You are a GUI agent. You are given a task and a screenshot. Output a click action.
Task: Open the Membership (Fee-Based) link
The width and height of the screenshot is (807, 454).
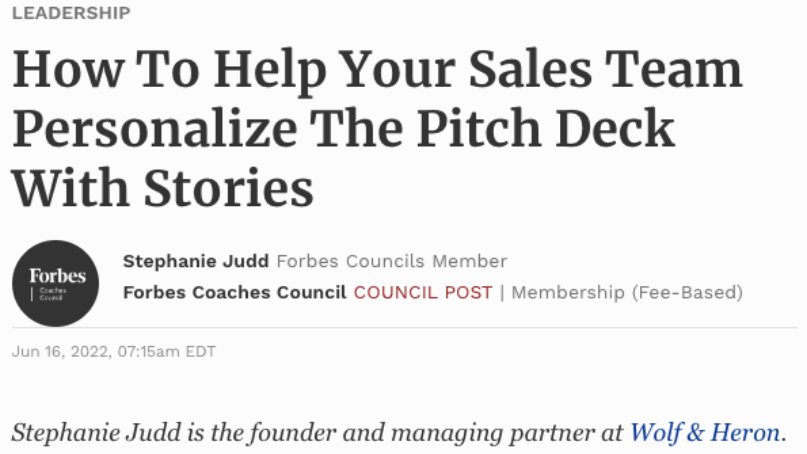pos(627,293)
